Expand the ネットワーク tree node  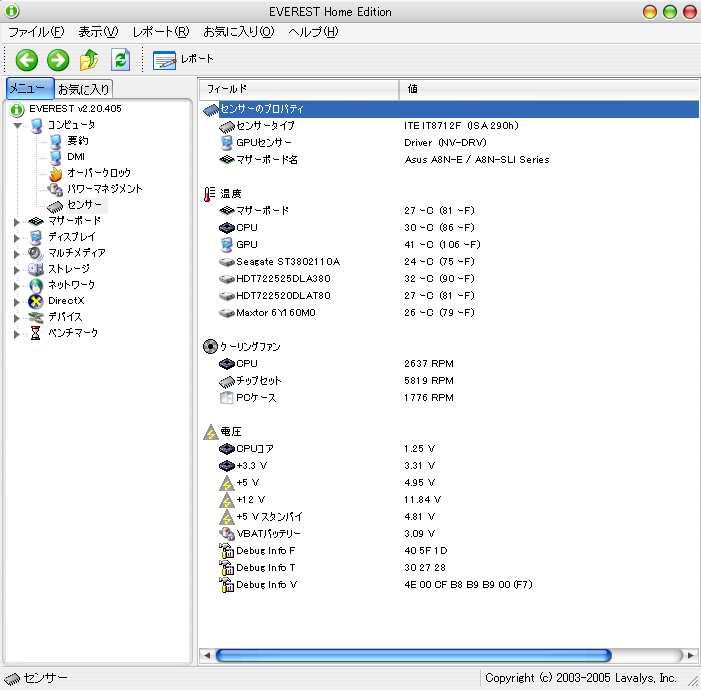tap(17, 285)
